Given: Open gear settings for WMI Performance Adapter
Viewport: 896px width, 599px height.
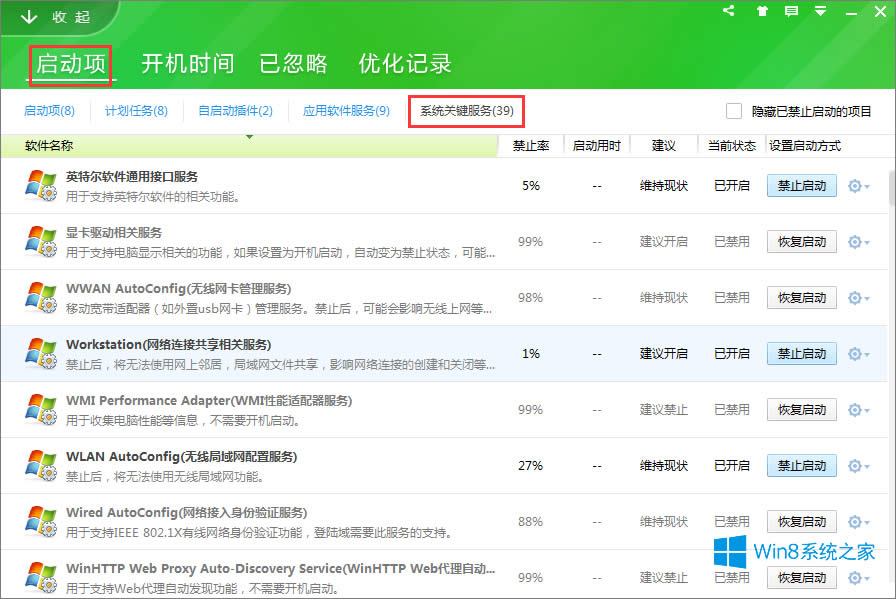Looking at the screenshot, I should click(854, 409).
